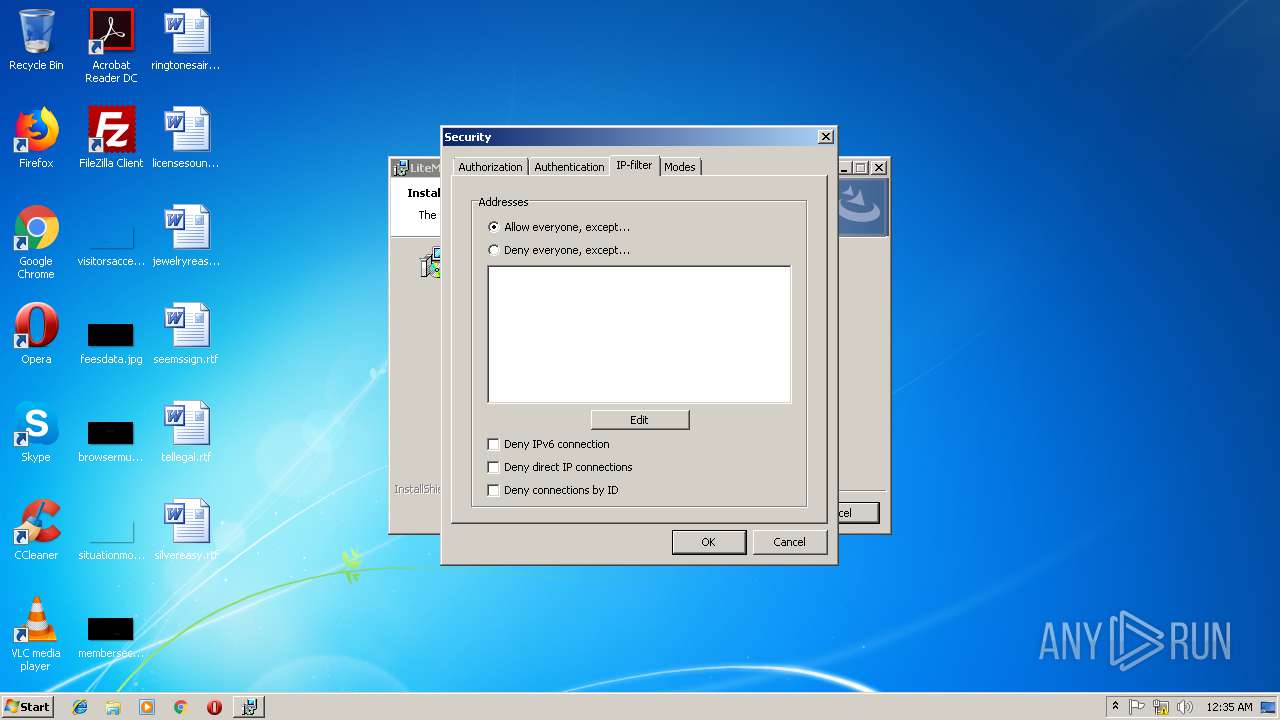Show hidden system tray icons
Screen dimensions: 1280x720
point(1115,707)
